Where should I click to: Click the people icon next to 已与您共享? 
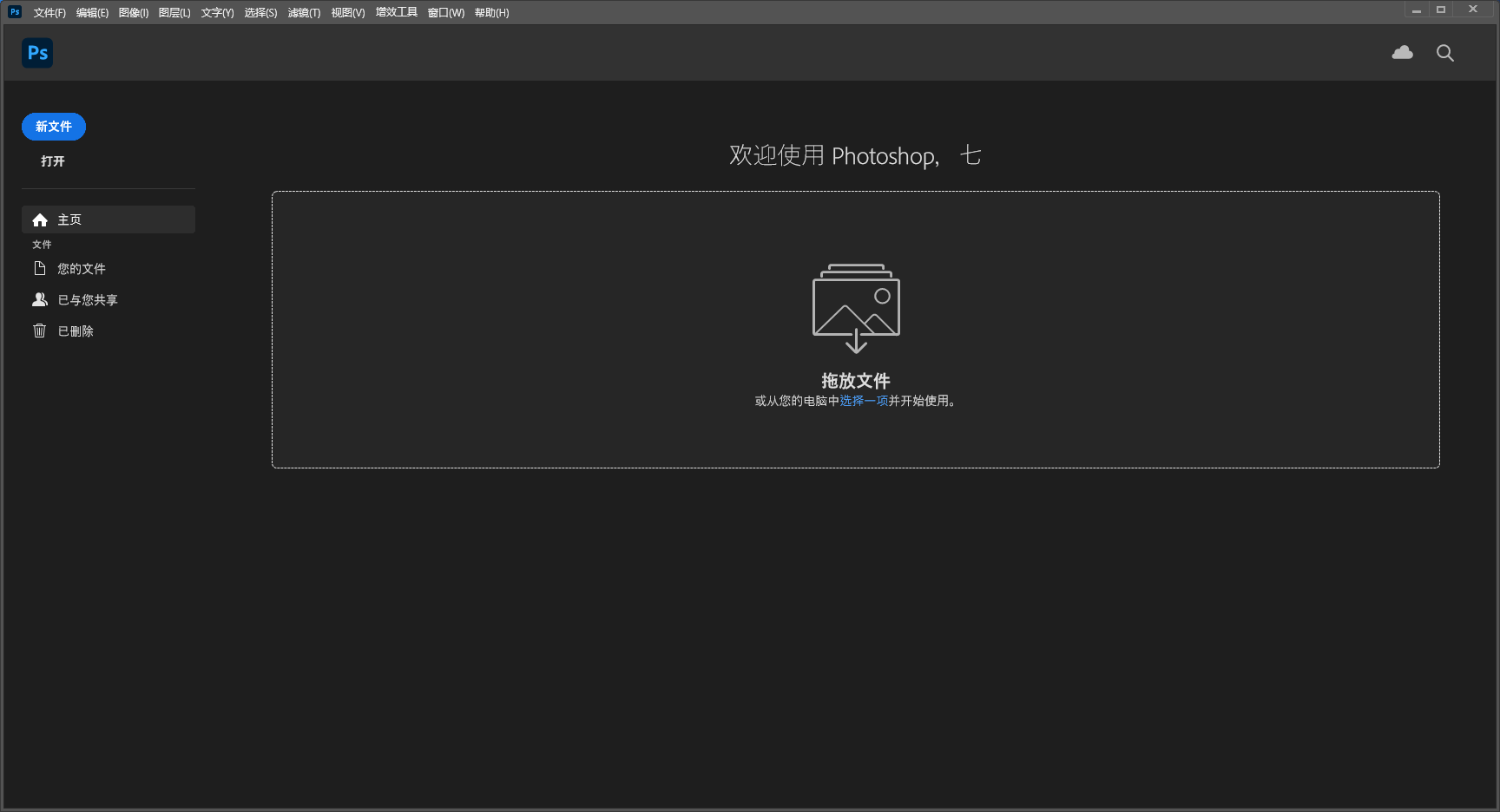point(40,299)
